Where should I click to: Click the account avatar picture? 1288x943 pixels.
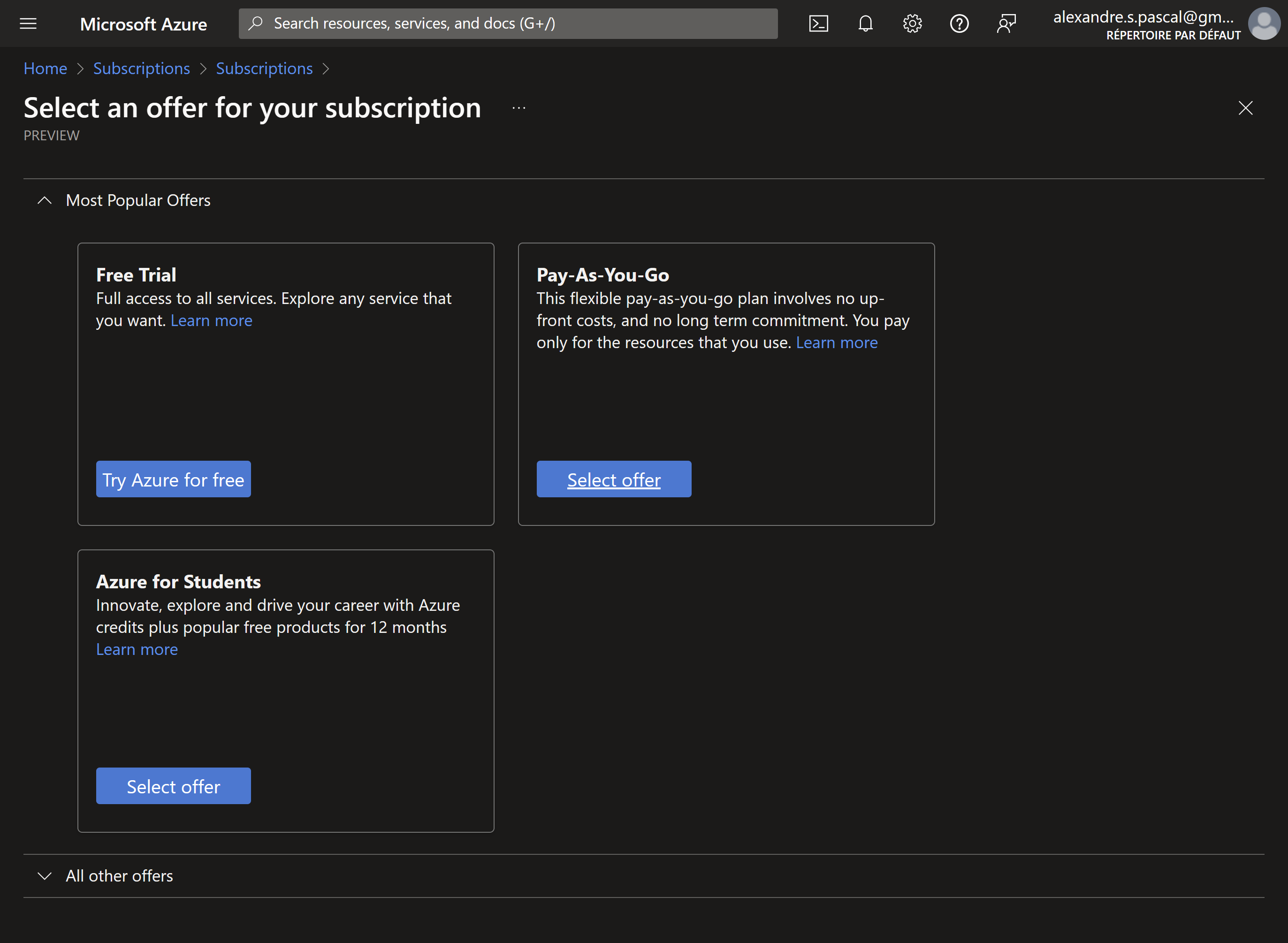[1264, 23]
